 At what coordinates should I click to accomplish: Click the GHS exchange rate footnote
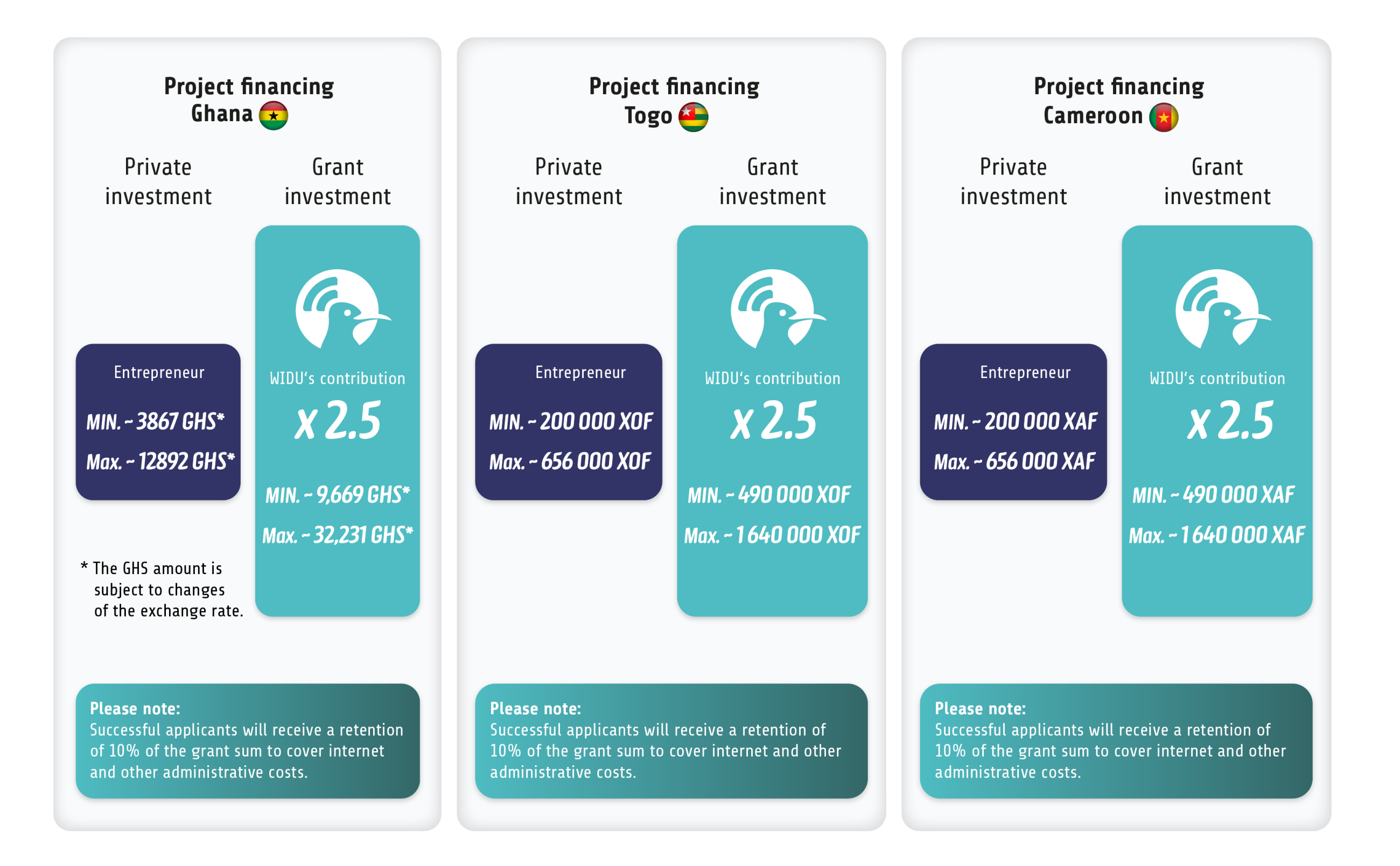(162, 589)
